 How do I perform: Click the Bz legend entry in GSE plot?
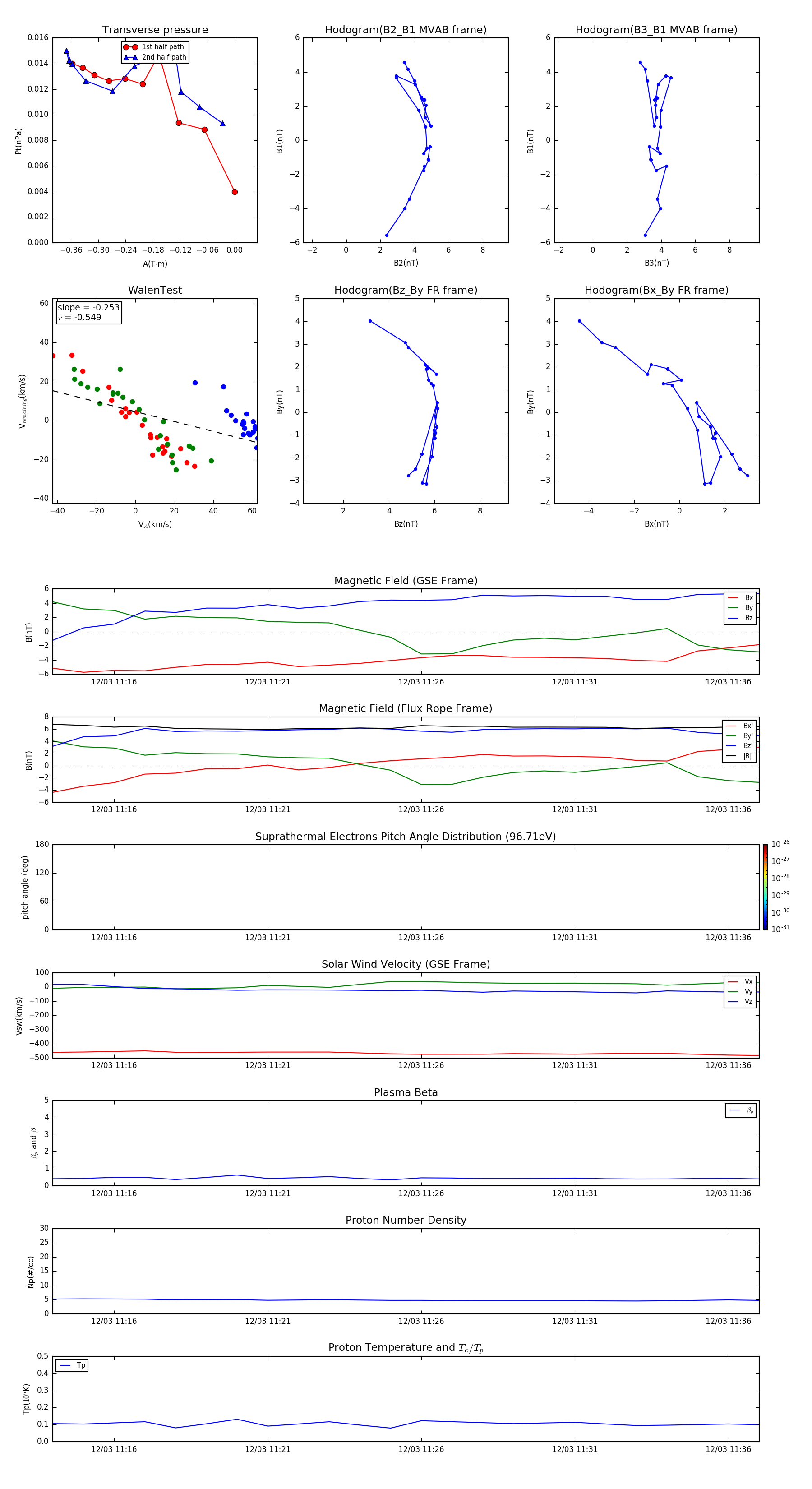(x=740, y=618)
